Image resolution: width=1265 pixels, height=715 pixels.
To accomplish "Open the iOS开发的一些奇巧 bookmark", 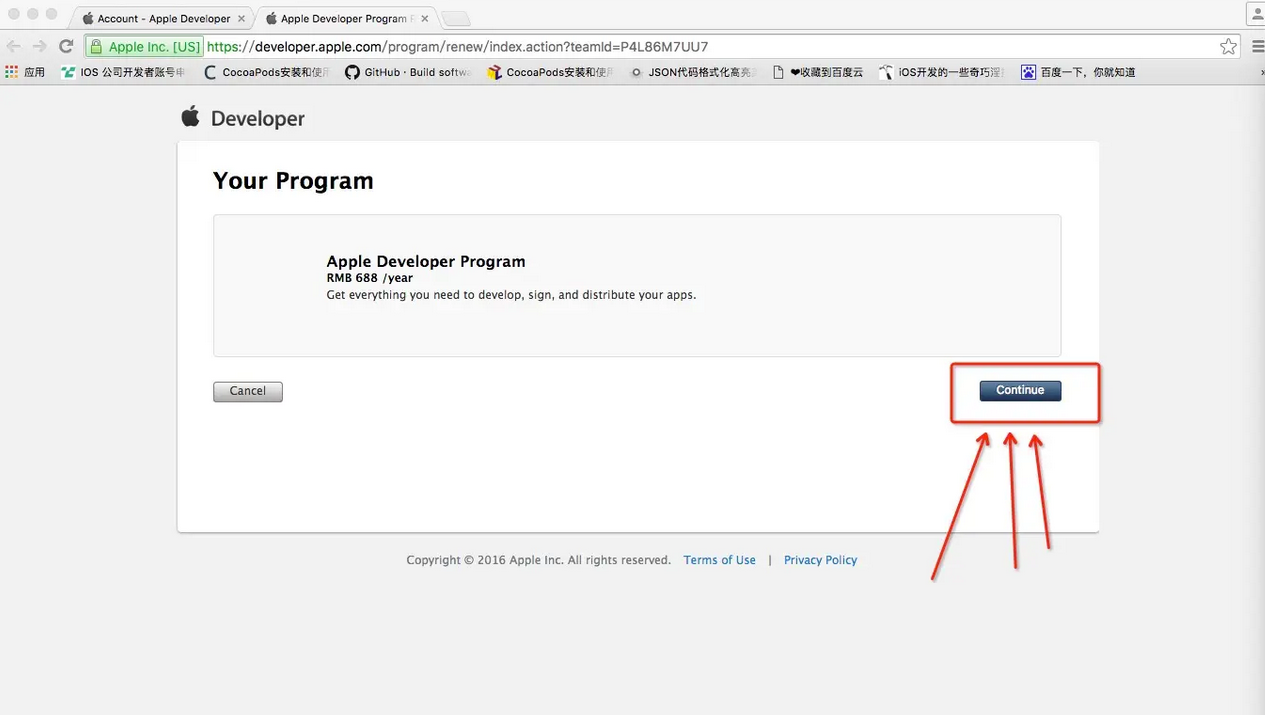I will click(941, 72).
